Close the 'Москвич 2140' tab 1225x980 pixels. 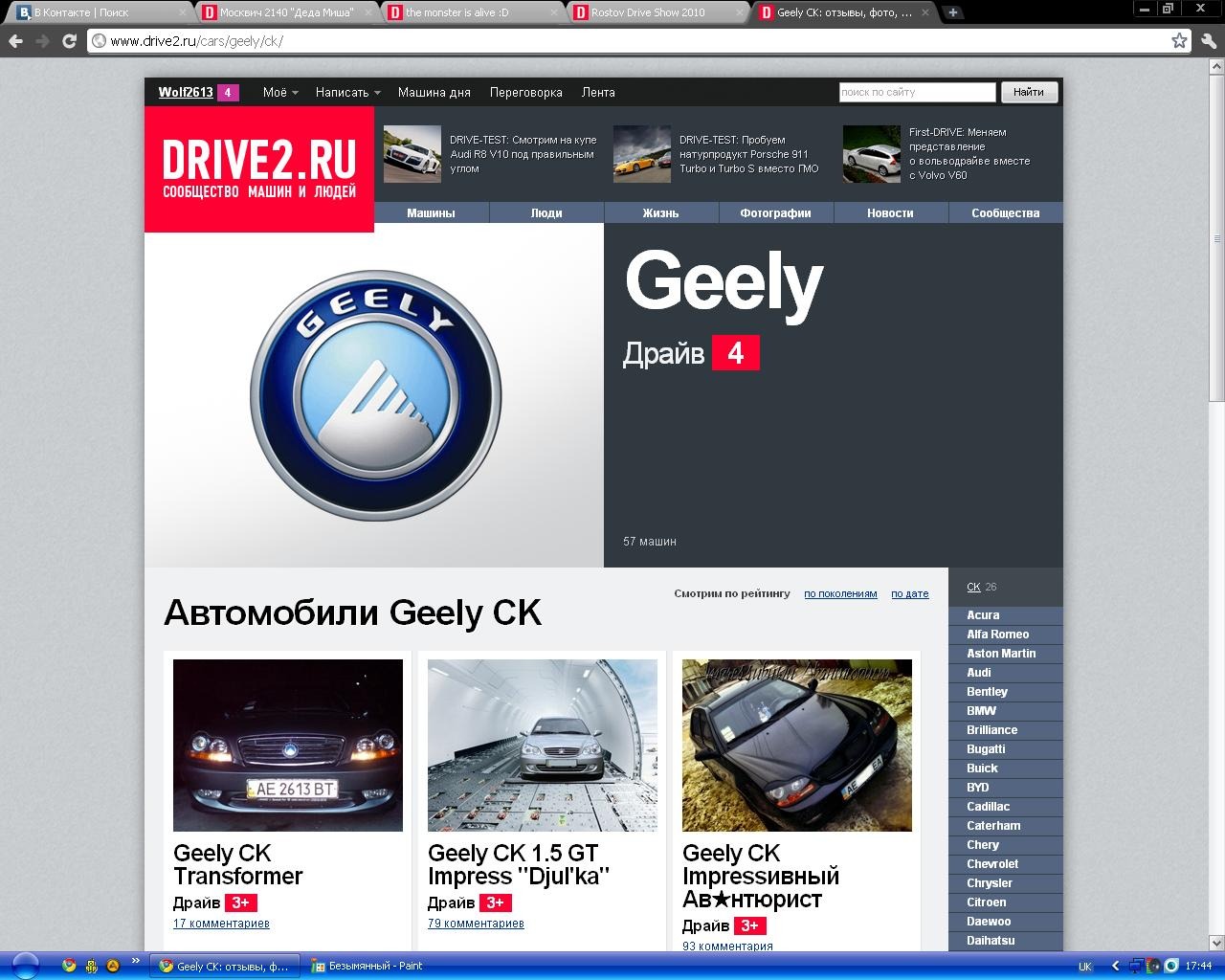pos(367,13)
